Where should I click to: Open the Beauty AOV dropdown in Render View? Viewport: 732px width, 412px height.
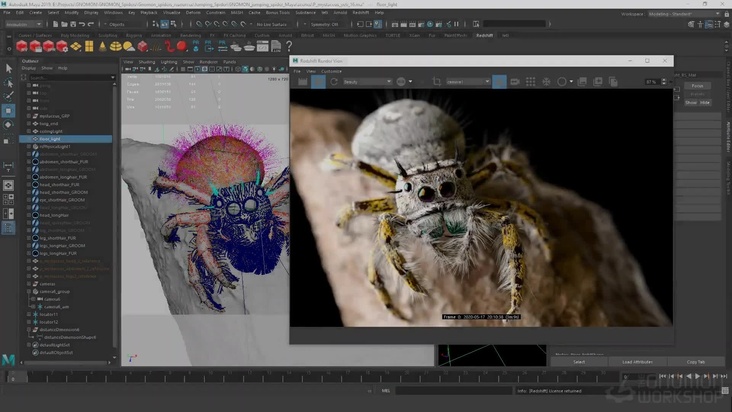coord(367,82)
